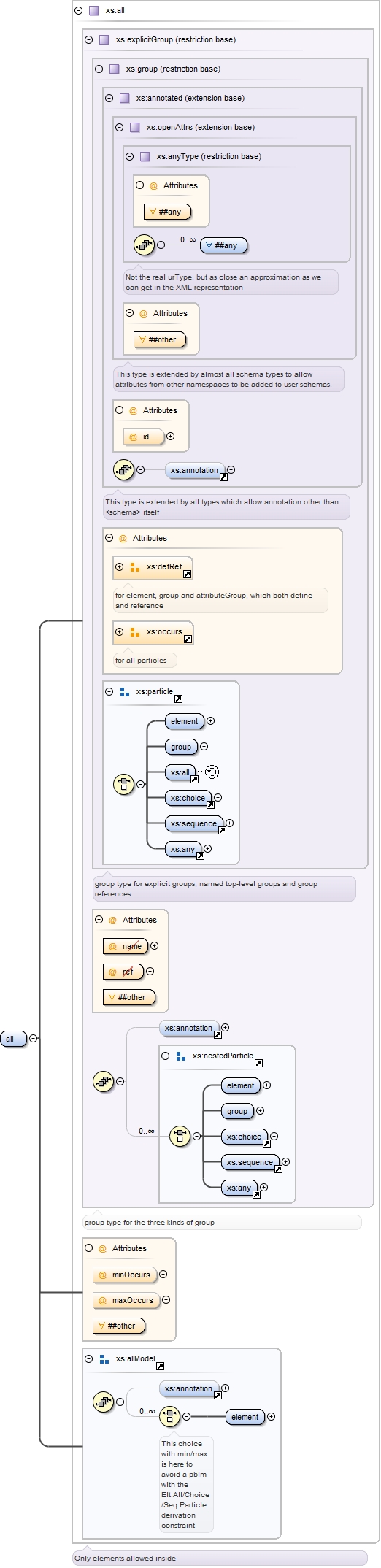Viewport: 381px width, 1568px height.
Task: Expand the minOccurs attribute
Action: (x=163, y=1274)
